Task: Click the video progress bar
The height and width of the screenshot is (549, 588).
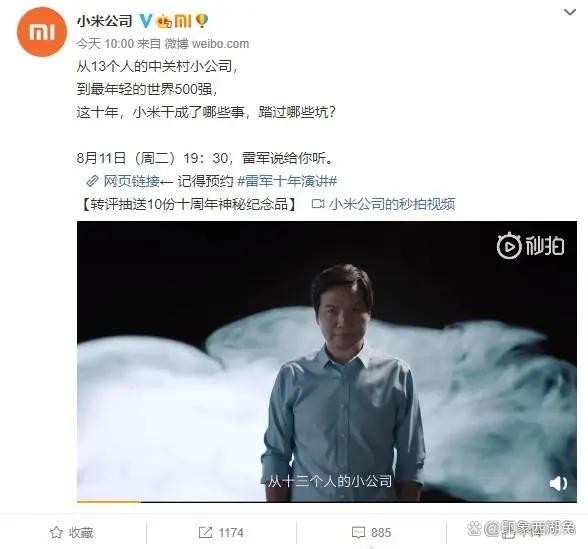Action: [x=327, y=501]
